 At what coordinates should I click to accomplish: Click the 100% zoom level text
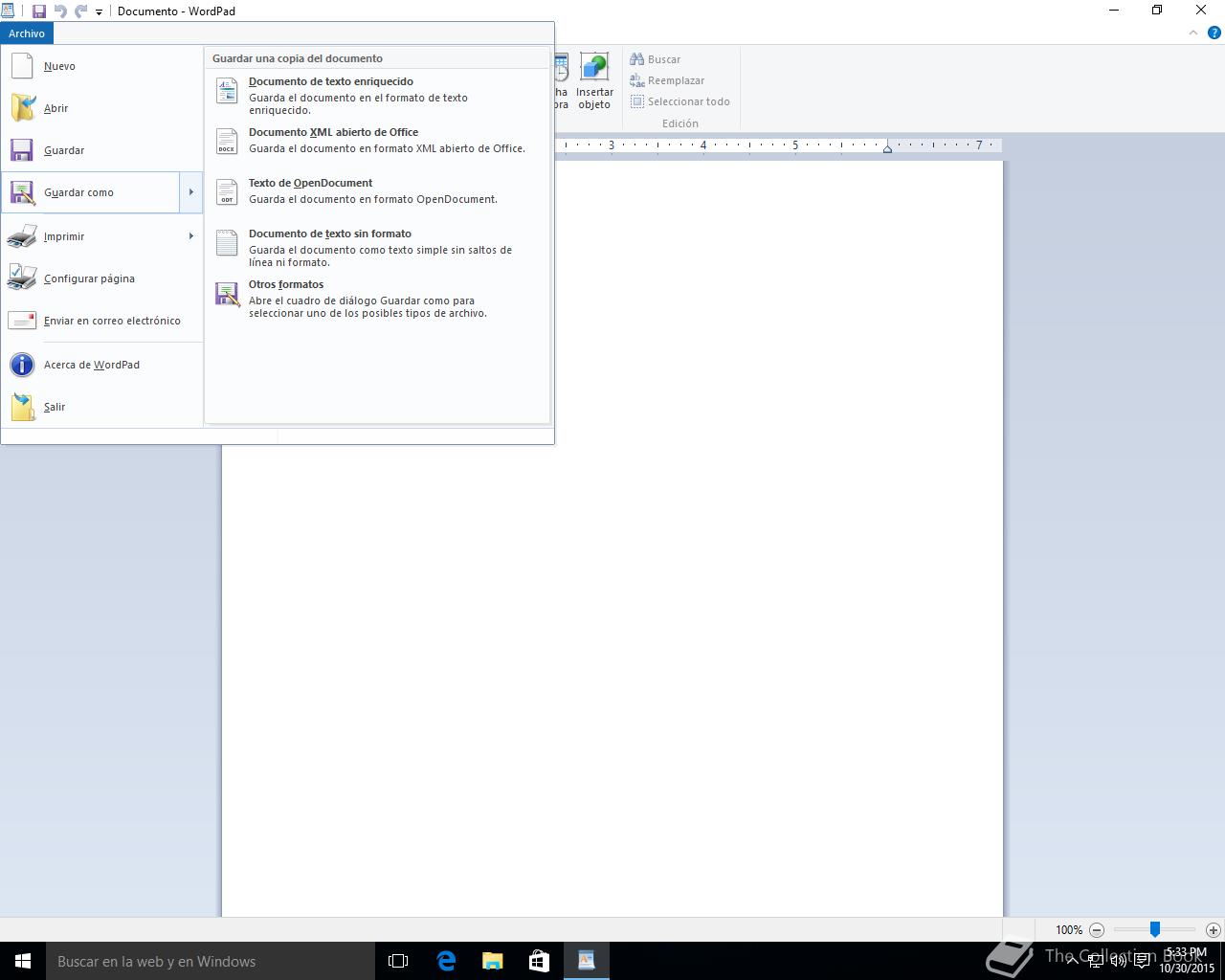pos(1069,930)
